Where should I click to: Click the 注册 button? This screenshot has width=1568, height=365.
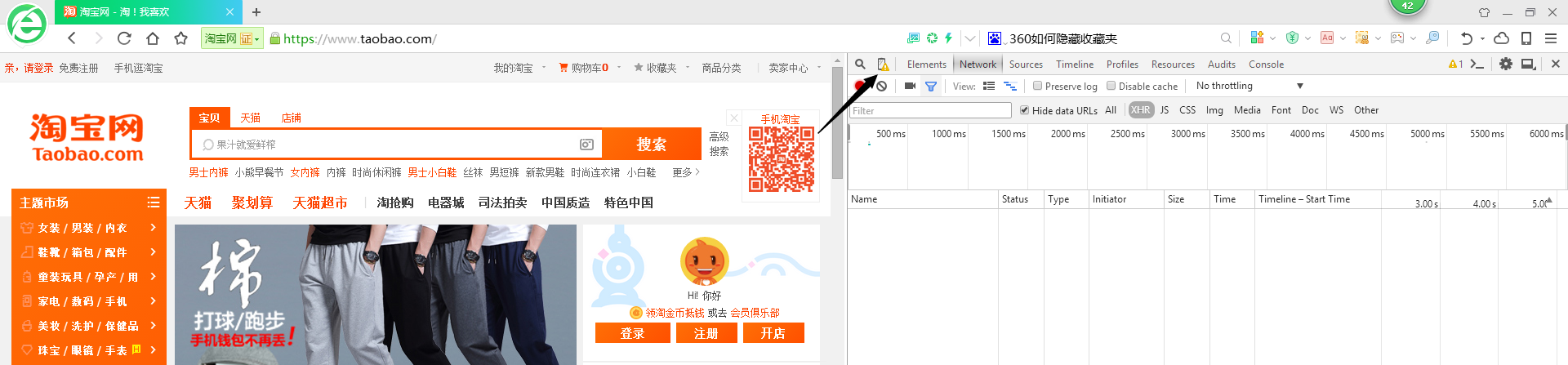(x=706, y=333)
